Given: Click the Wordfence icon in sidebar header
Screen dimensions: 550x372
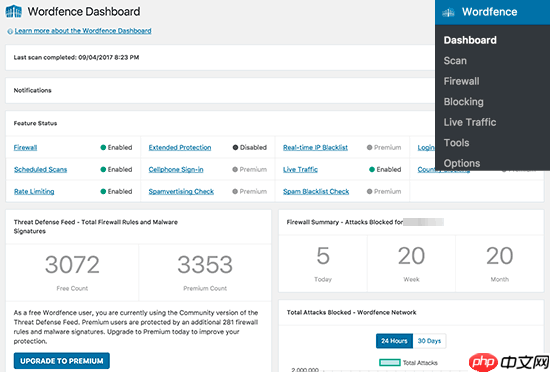Looking at the screenshot, I should (448, 13).
